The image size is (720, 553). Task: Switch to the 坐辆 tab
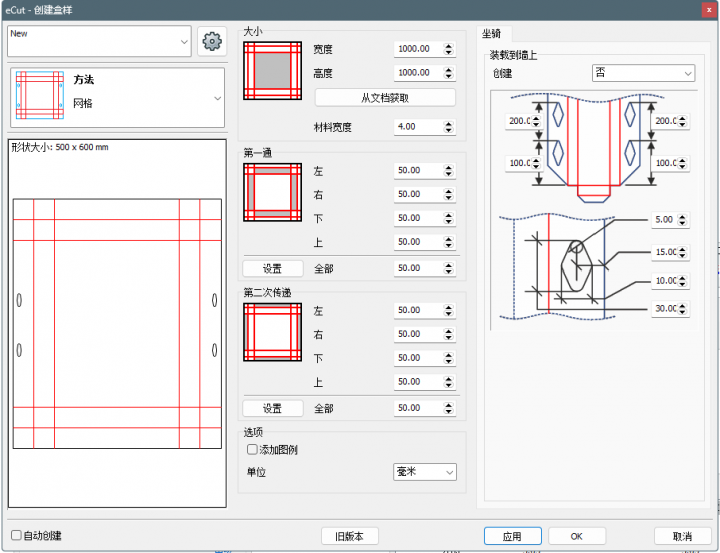(x=492, y=33)
